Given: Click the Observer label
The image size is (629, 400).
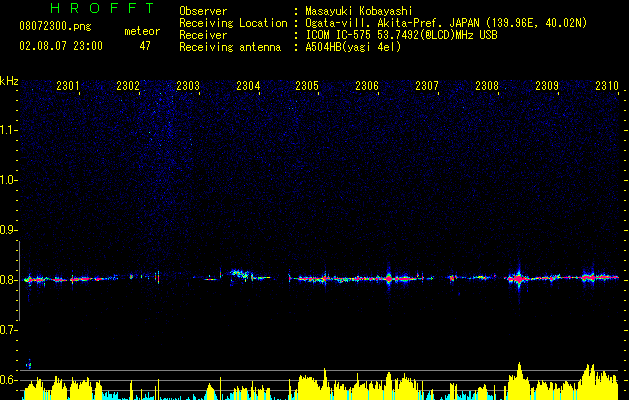Looking at the screenshot, I should tap(203, 11).
